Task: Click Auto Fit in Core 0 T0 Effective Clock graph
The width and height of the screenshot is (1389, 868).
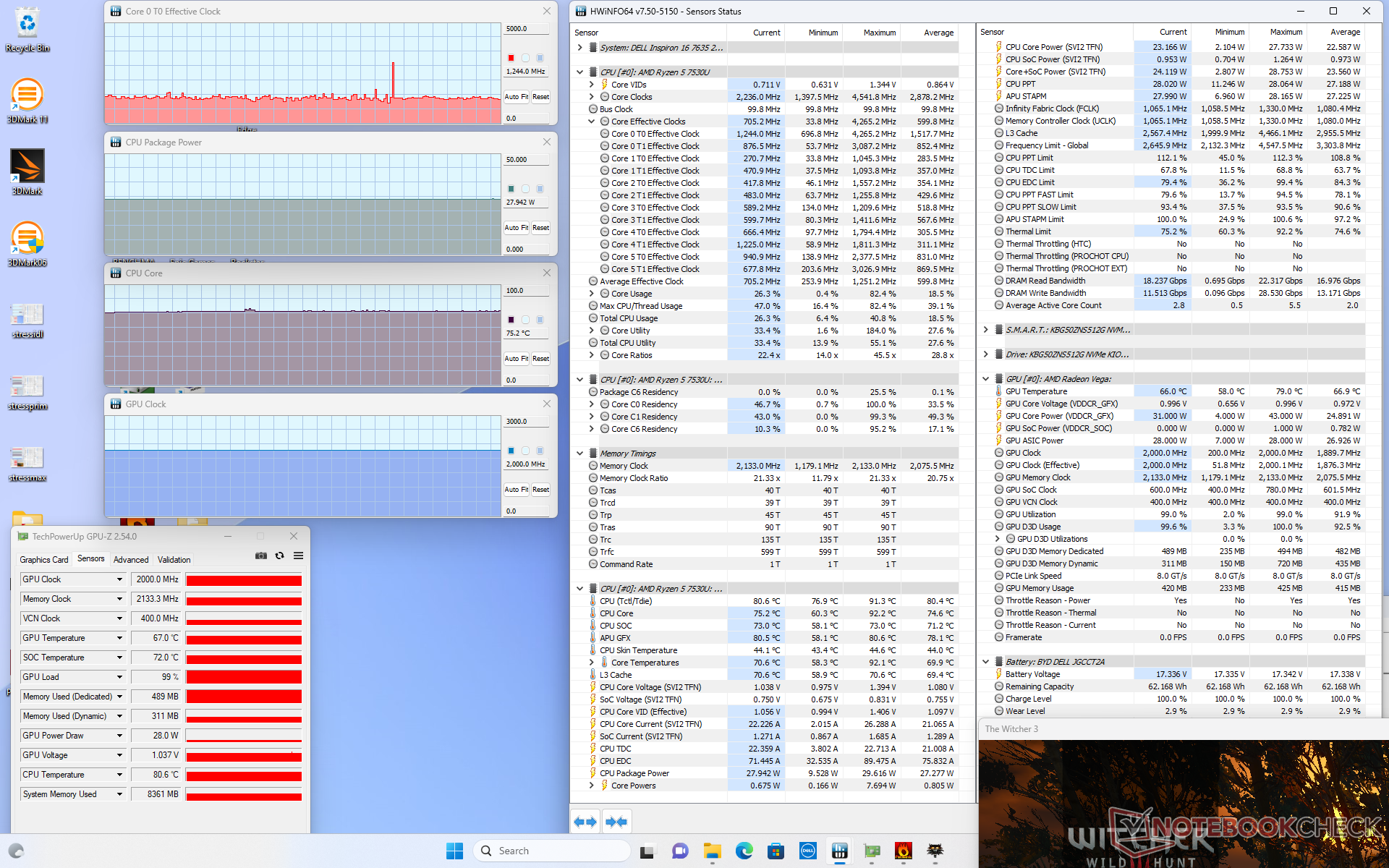Action: (x=517, y=97)
